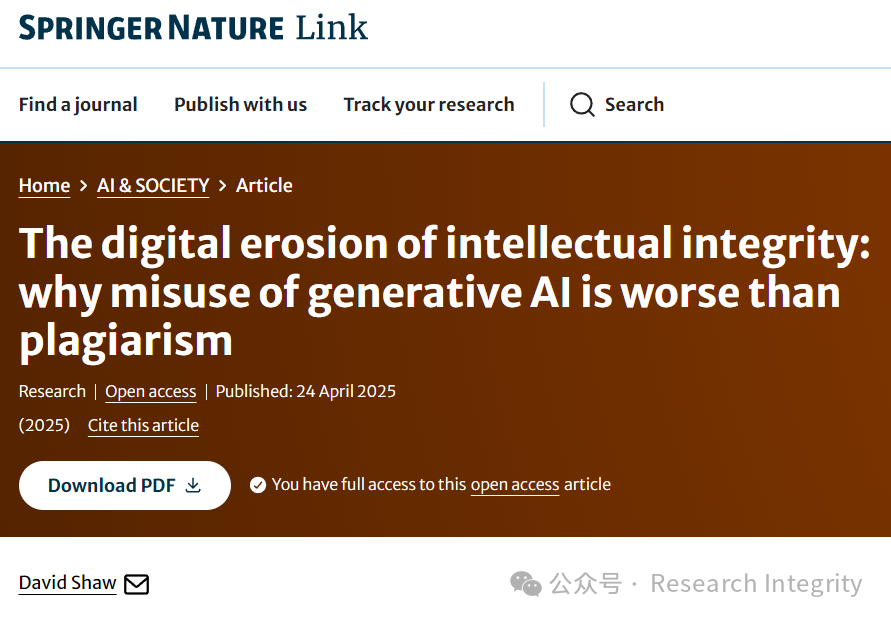Click the WeChat logo icon in watermark

526,584
